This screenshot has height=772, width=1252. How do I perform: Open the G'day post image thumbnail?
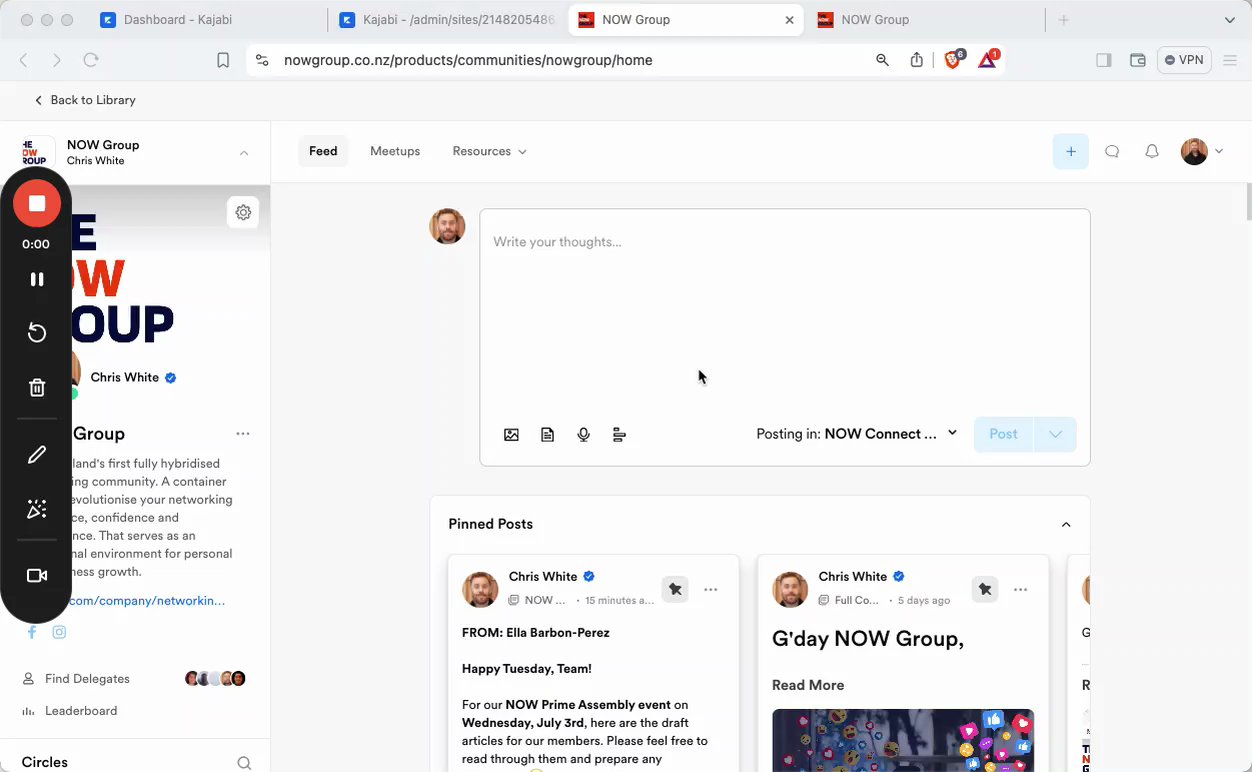[903, 740]
